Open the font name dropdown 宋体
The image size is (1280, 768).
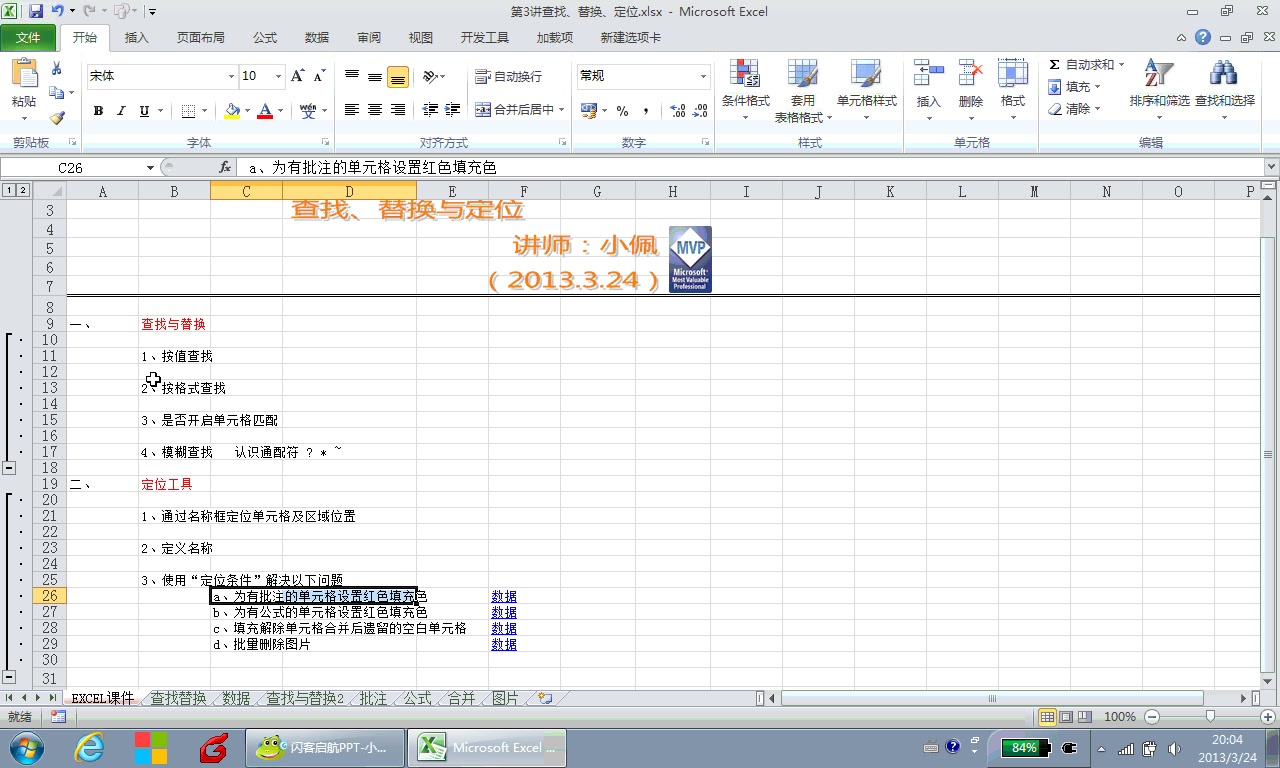(231, 76)
